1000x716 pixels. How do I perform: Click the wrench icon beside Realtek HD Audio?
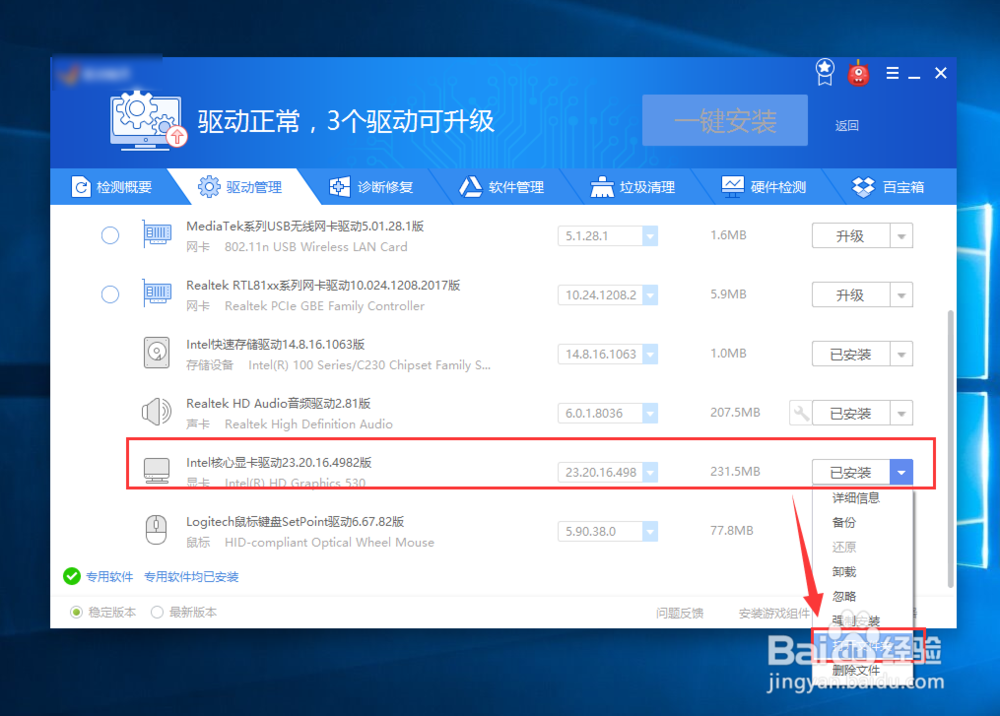(x=799, y=412)
